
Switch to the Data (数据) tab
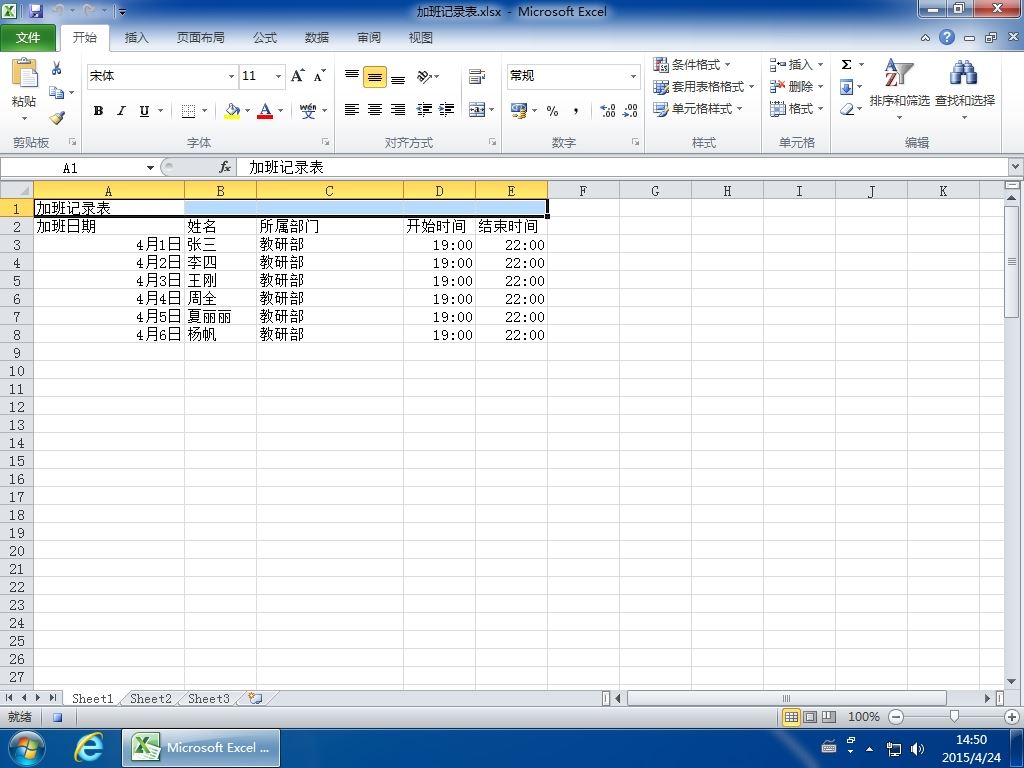point(317,37)
